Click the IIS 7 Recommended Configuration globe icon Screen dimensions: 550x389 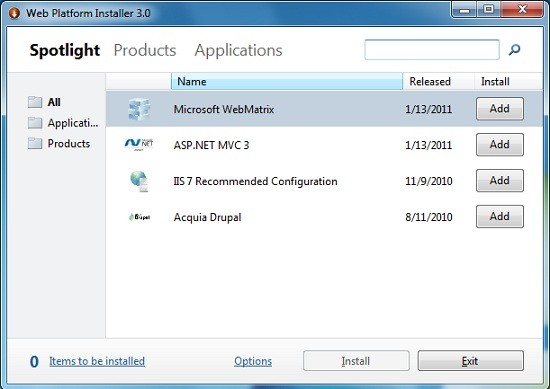point(139,181)
